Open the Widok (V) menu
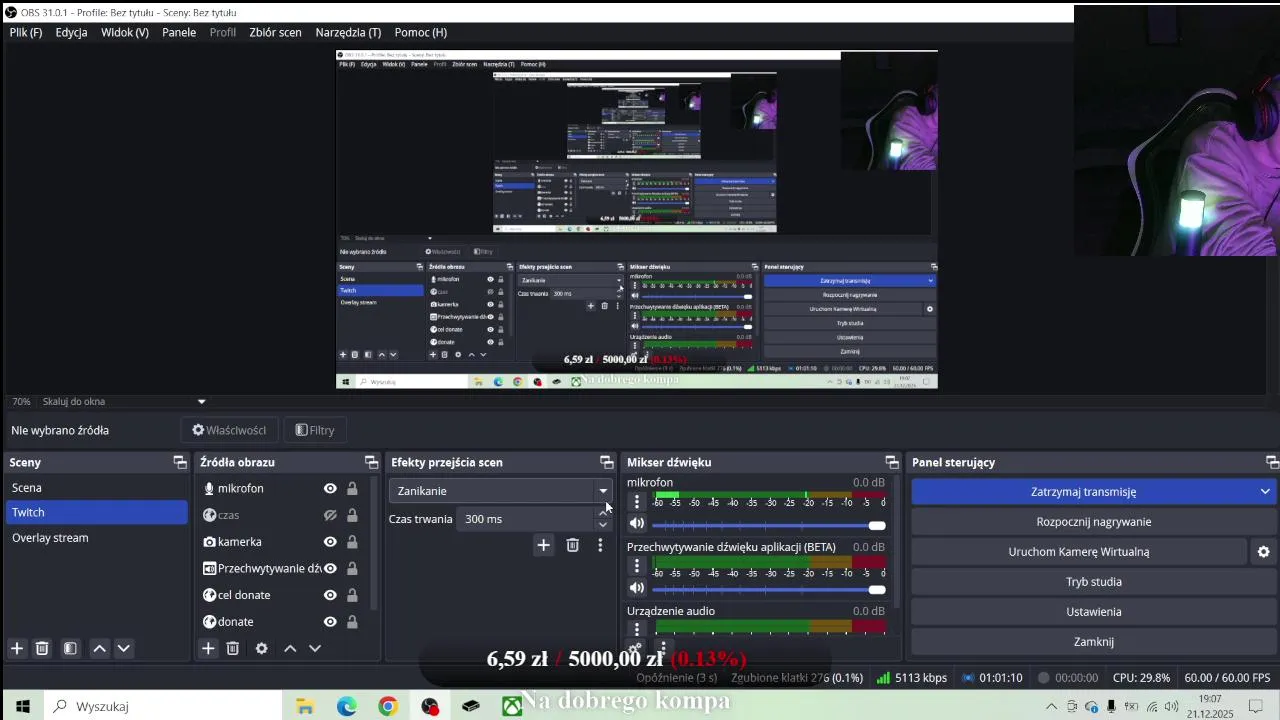The image size is (1280, 720). click(x=125, y=32)
